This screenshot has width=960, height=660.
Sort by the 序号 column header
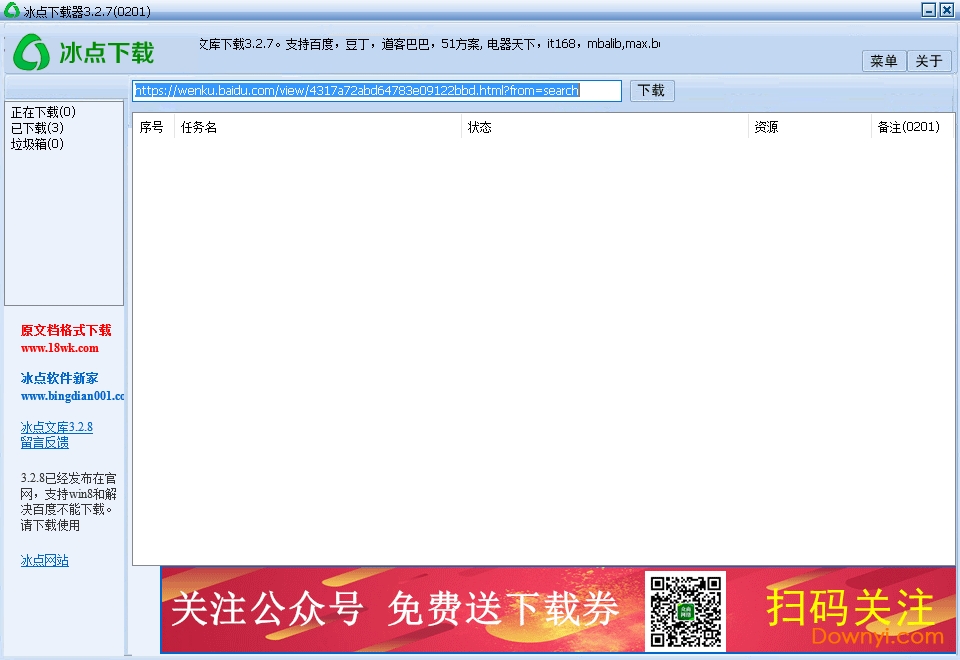(152, 127)
